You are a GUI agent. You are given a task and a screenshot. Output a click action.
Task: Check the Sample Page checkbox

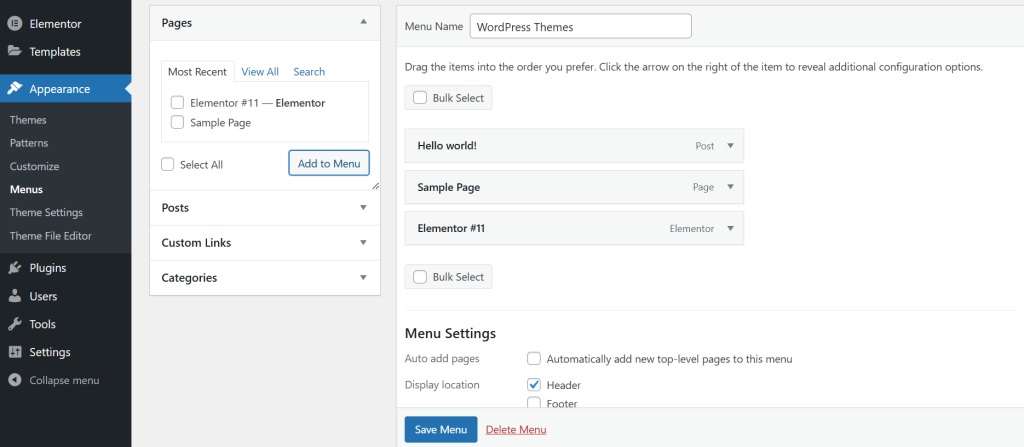tap(177, 122)
